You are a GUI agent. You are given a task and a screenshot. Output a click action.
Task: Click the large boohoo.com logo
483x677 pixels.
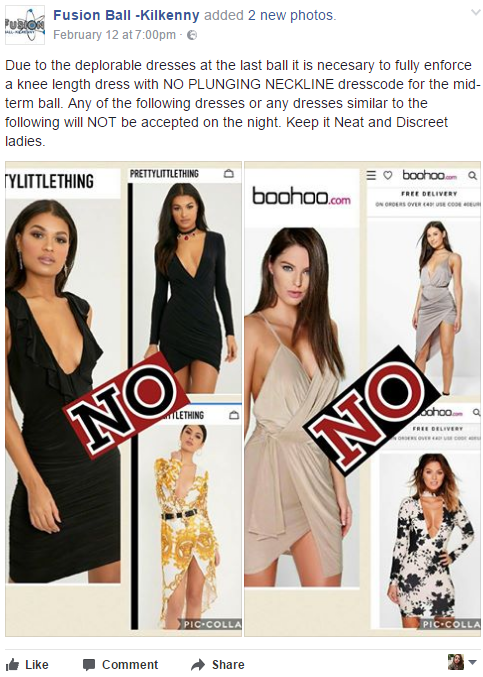(x=301, y=196)
